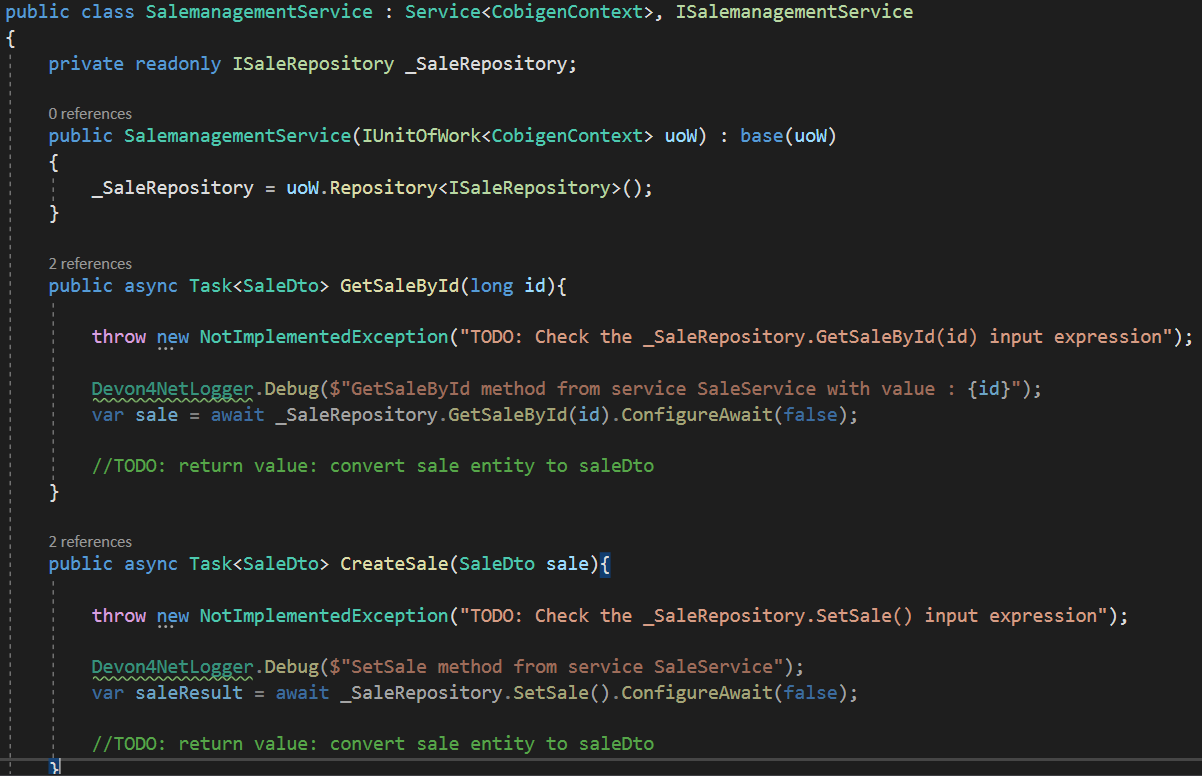Click the underlined Devon4NetLogger inside the CreateSale method
The width and height of the screenshot is (1202, 776).
click(x=177, y=666)
